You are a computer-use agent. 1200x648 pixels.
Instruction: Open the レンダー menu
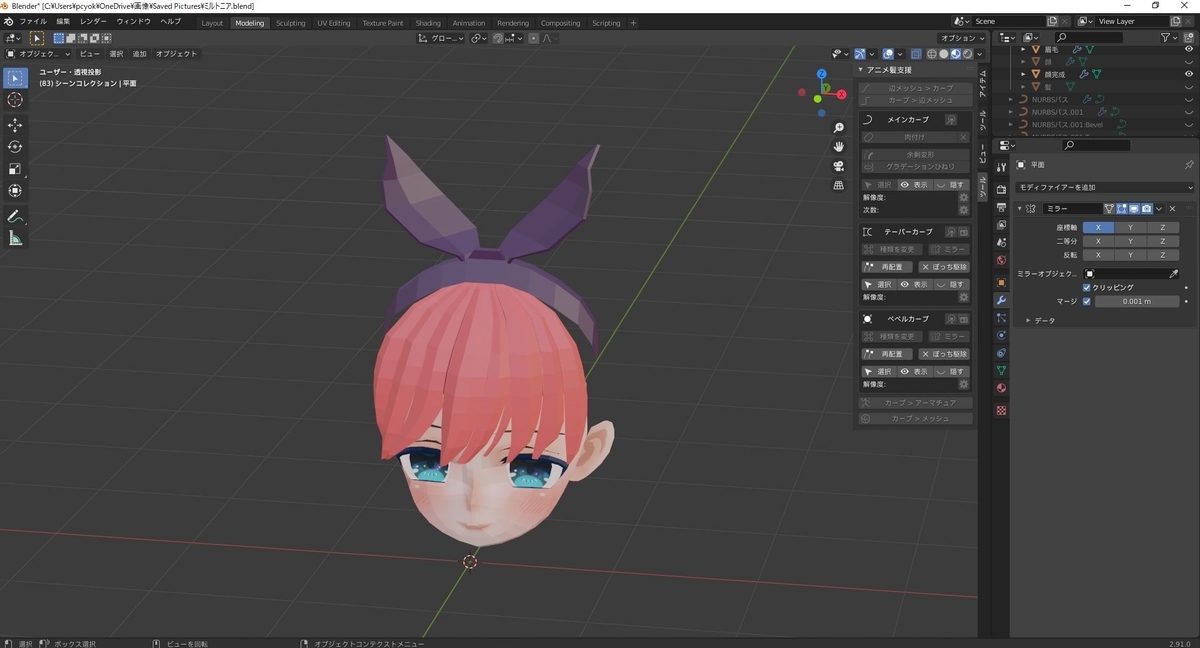(93, 21)
